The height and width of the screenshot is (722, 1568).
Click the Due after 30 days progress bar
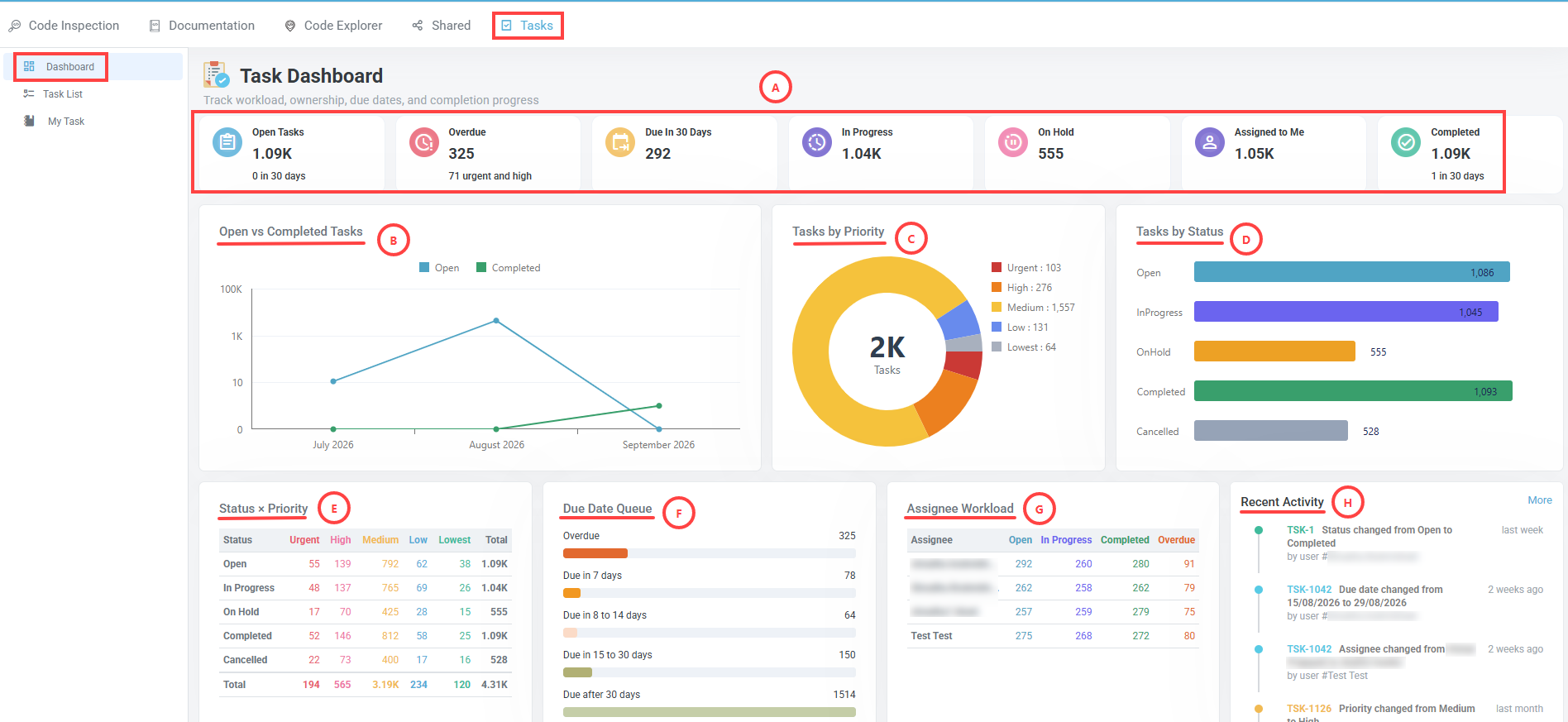click(x=709, y=712)
